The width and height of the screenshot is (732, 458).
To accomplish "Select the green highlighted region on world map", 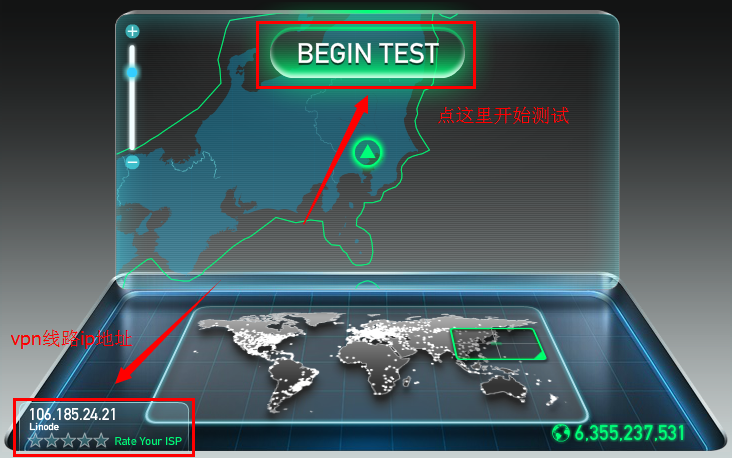I will (x=498, y=344).
